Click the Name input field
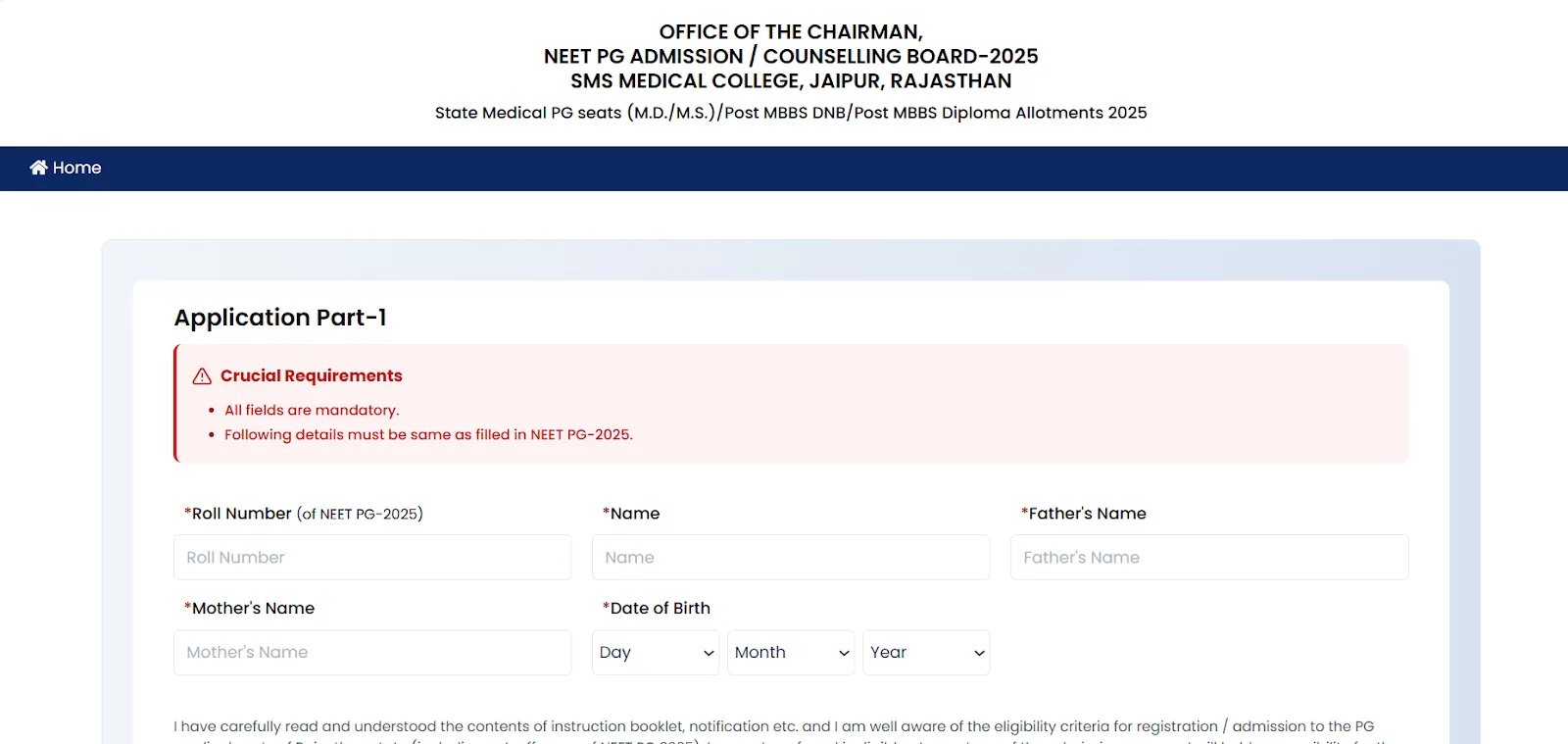 click(790, 557)
